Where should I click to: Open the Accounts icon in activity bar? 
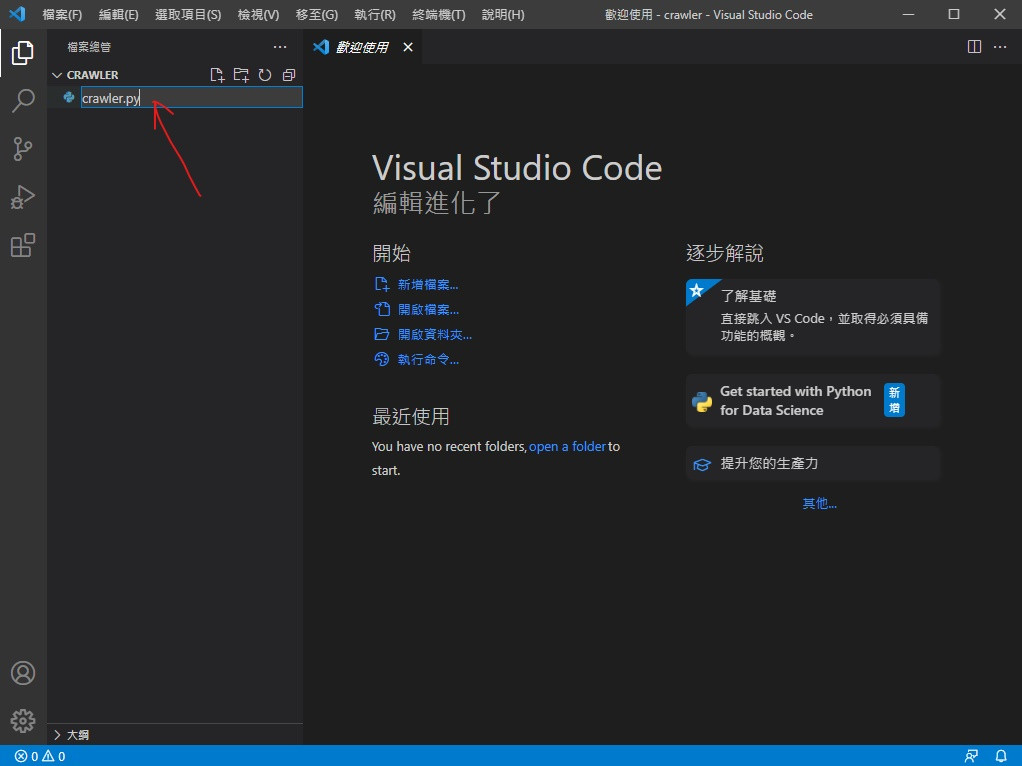coord(23,673)
